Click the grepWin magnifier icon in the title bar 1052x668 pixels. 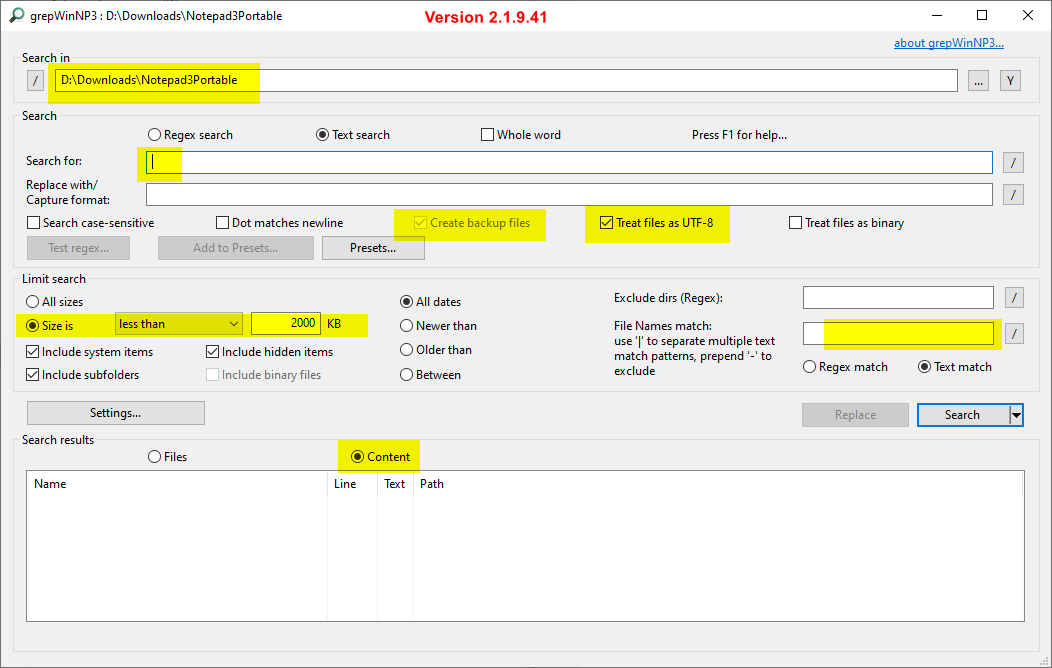tap(15, 15)
